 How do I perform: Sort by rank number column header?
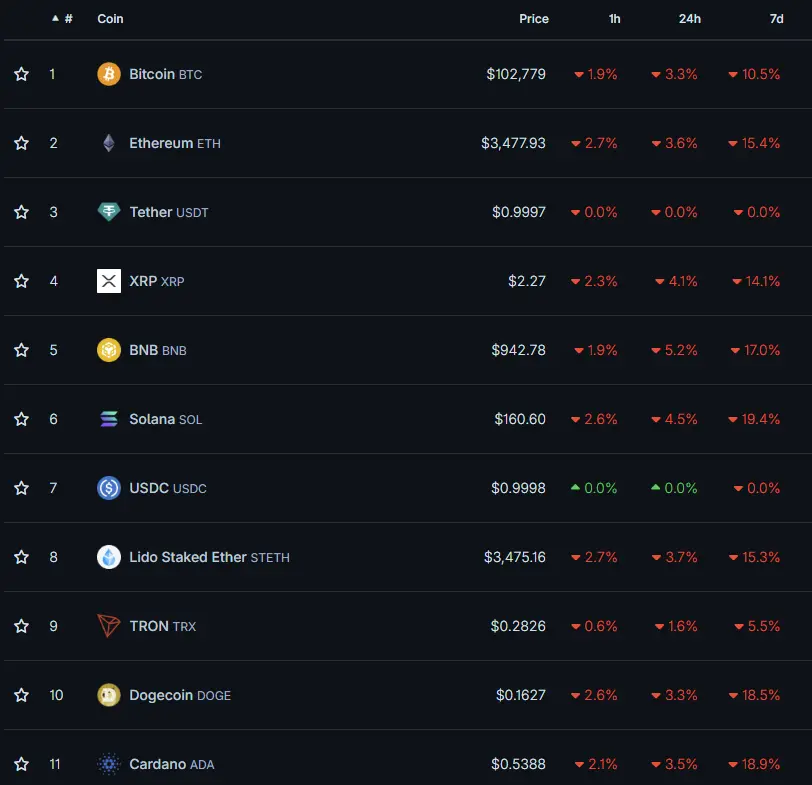click(63, 19)
